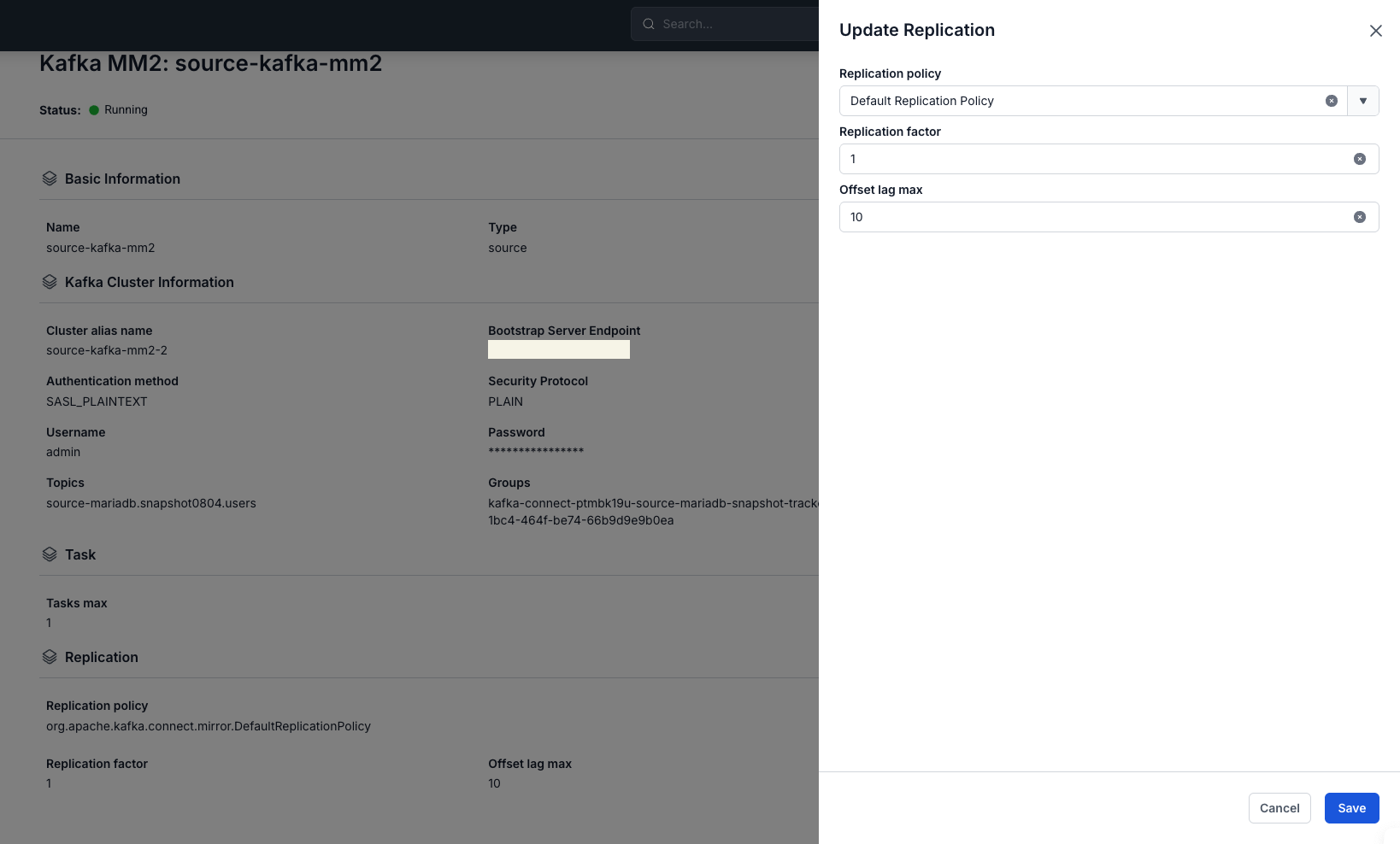The height and width of the screenshot is (844, 1400).
Task: Click the Kafka Cluster Information heading
Action: (150, 282)
